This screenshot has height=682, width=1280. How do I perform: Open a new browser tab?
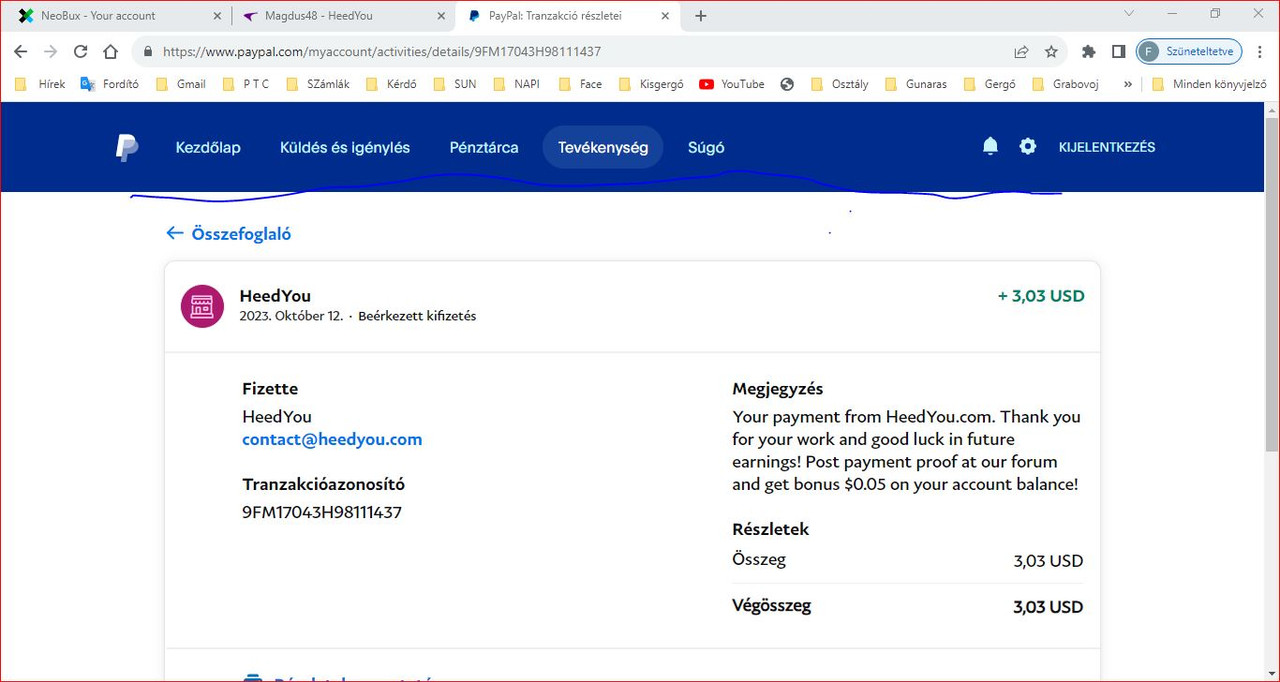click(701, 15)
